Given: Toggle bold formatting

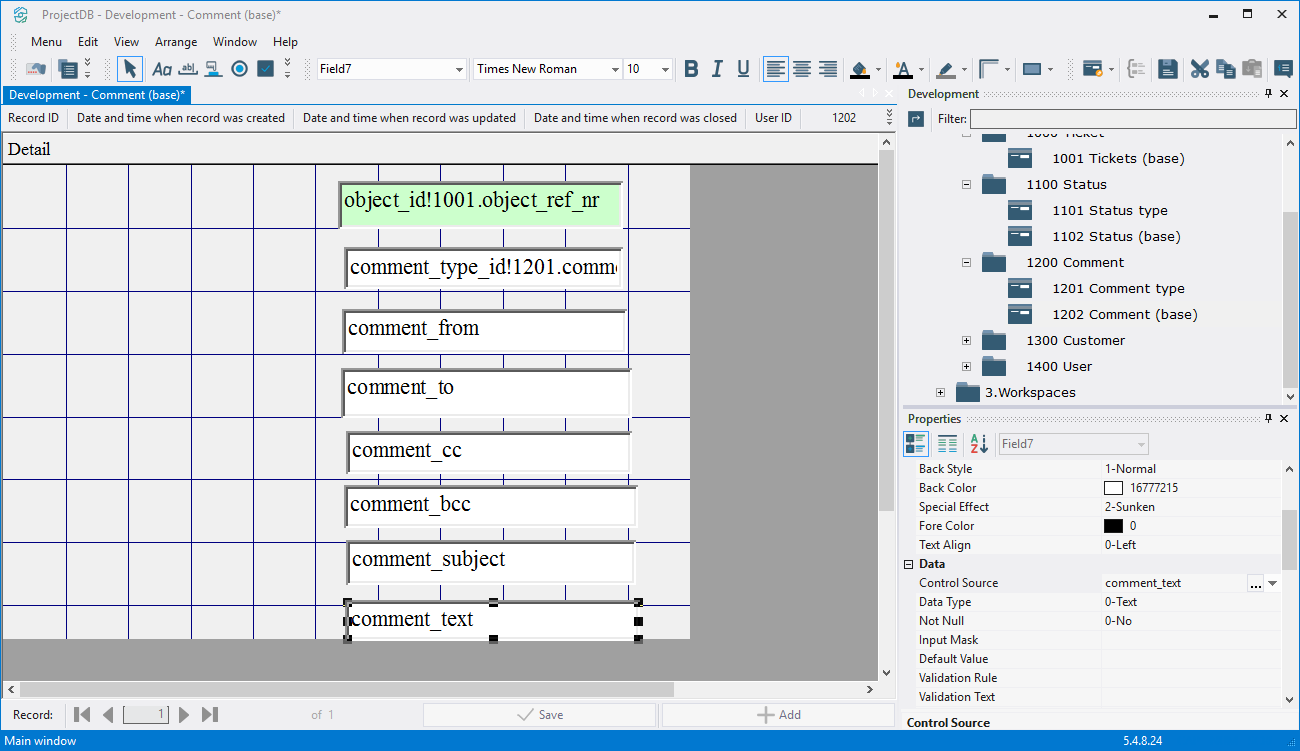Looking at the screenshot, I should [x=691, y=69].
